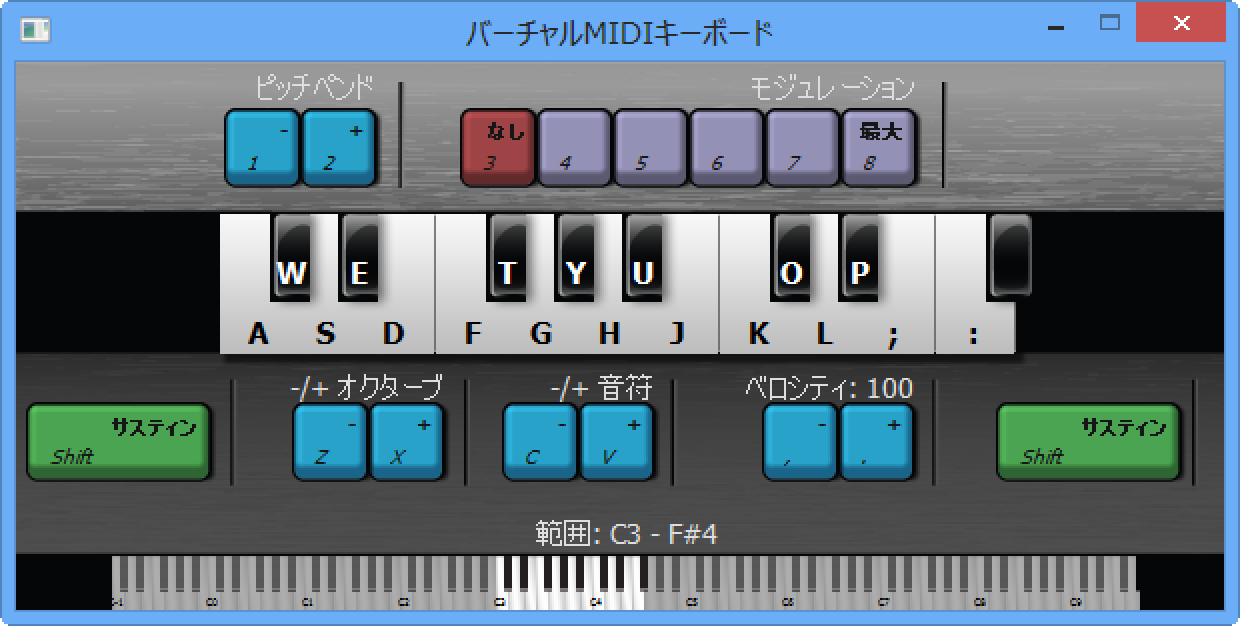Select the なし modulation button
Screen dimensions: 1240x626
click(498, 147)
